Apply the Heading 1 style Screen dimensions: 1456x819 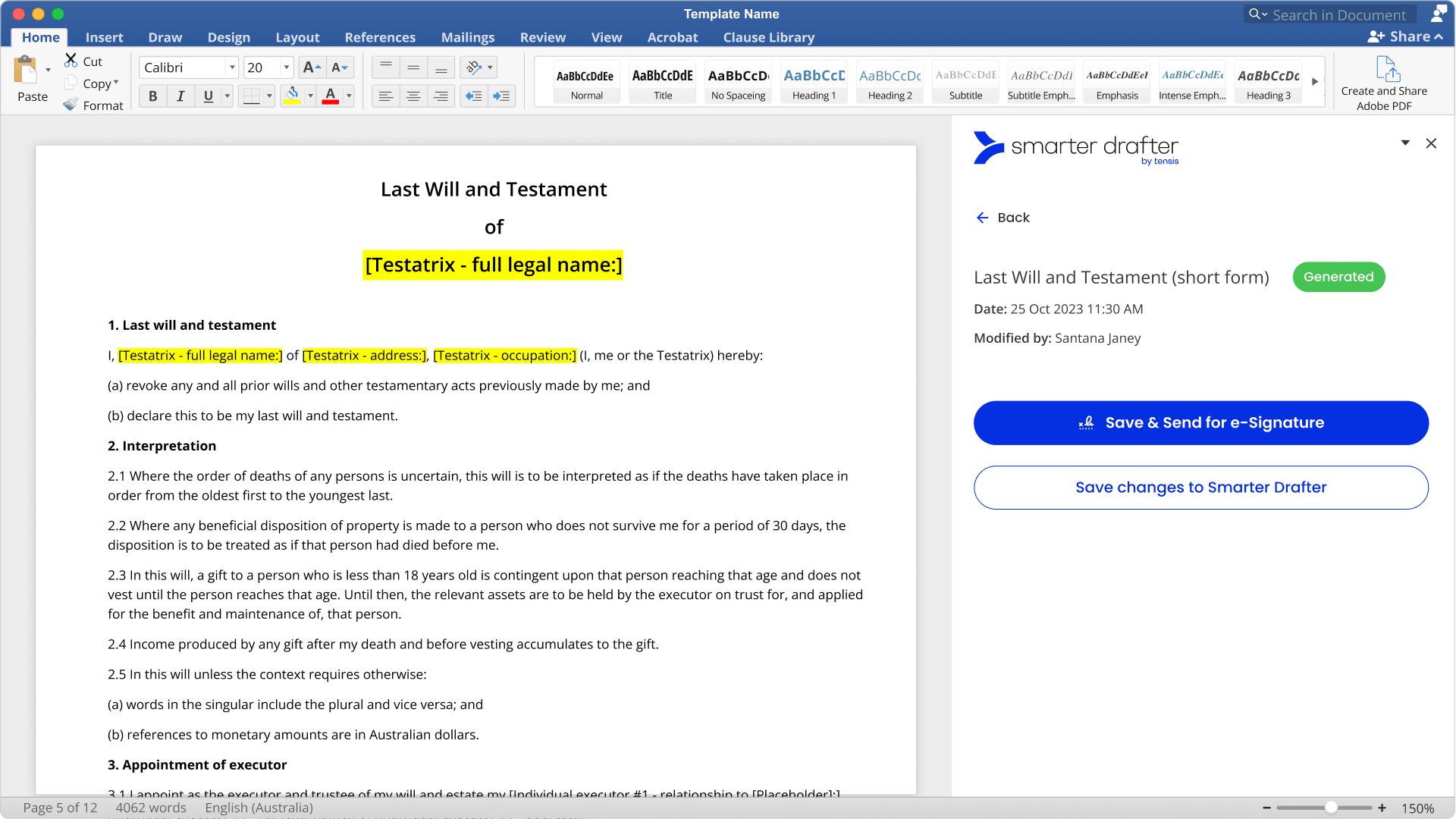814,83
